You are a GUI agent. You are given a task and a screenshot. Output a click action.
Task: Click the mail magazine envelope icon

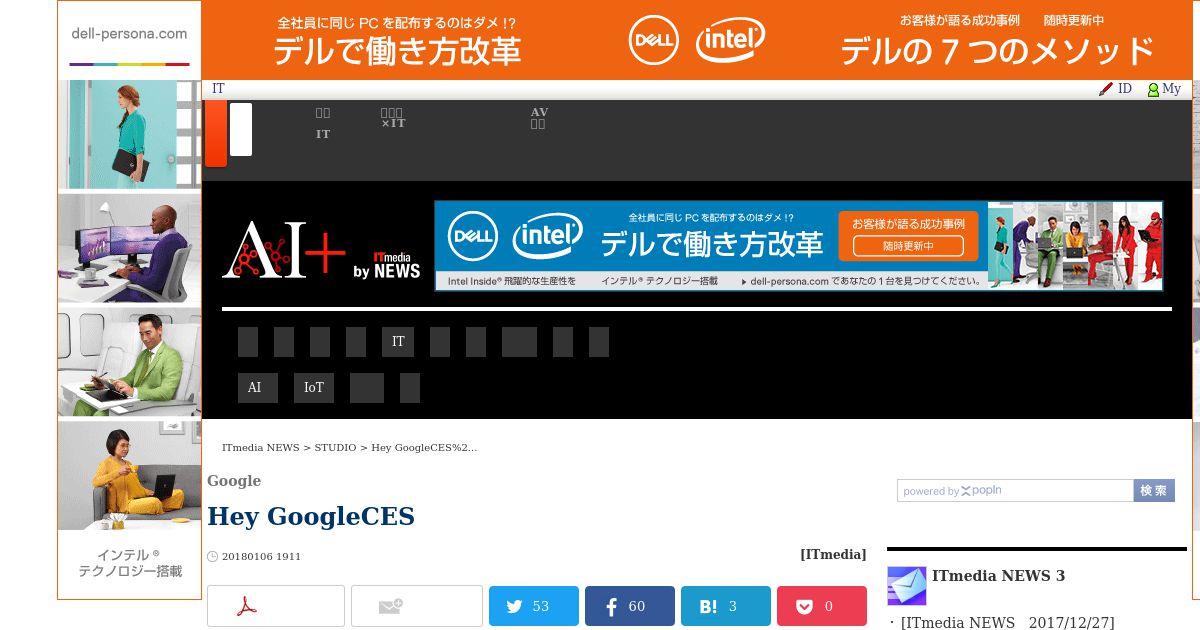(x=907, y=586)
